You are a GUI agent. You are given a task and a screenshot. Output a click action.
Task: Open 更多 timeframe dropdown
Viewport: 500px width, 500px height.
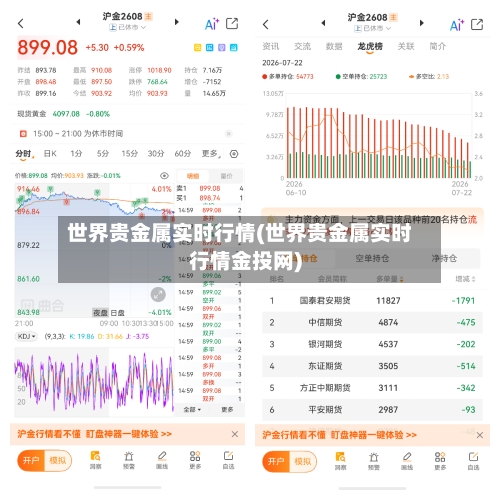(x=211, y=153)
